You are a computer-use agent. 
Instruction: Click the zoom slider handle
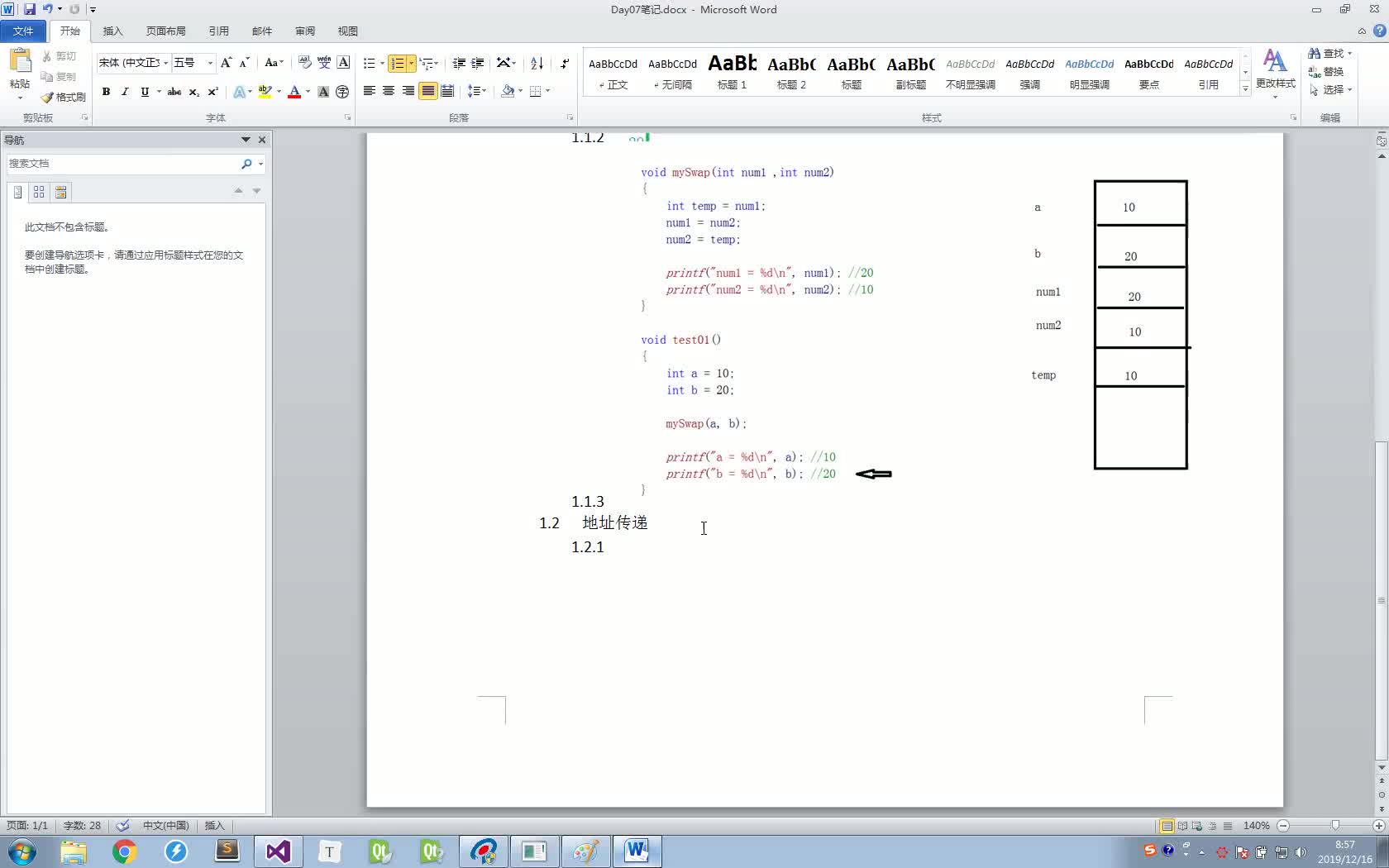(1335, 825)
